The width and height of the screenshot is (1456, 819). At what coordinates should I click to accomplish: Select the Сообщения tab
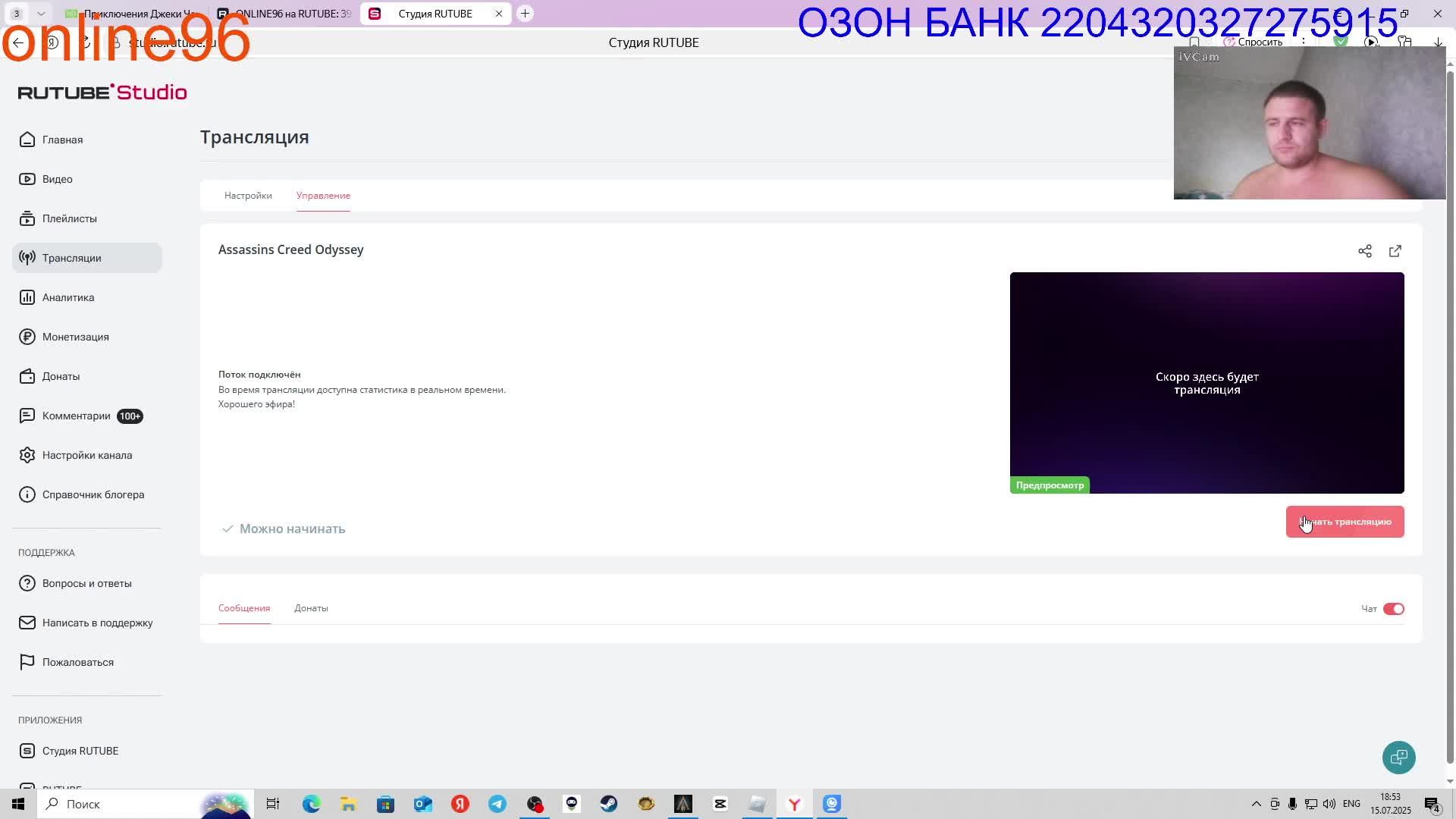(x=244, y=608)
